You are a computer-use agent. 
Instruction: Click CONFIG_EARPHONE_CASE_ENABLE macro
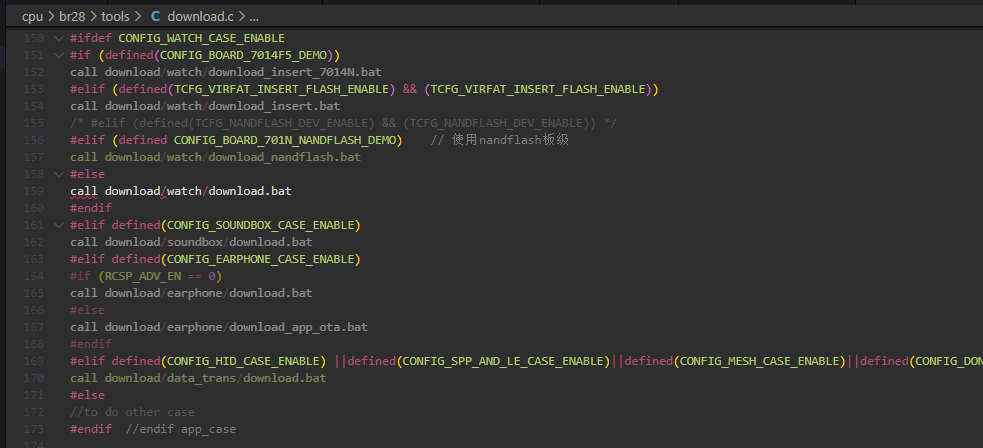coord(260,259)
